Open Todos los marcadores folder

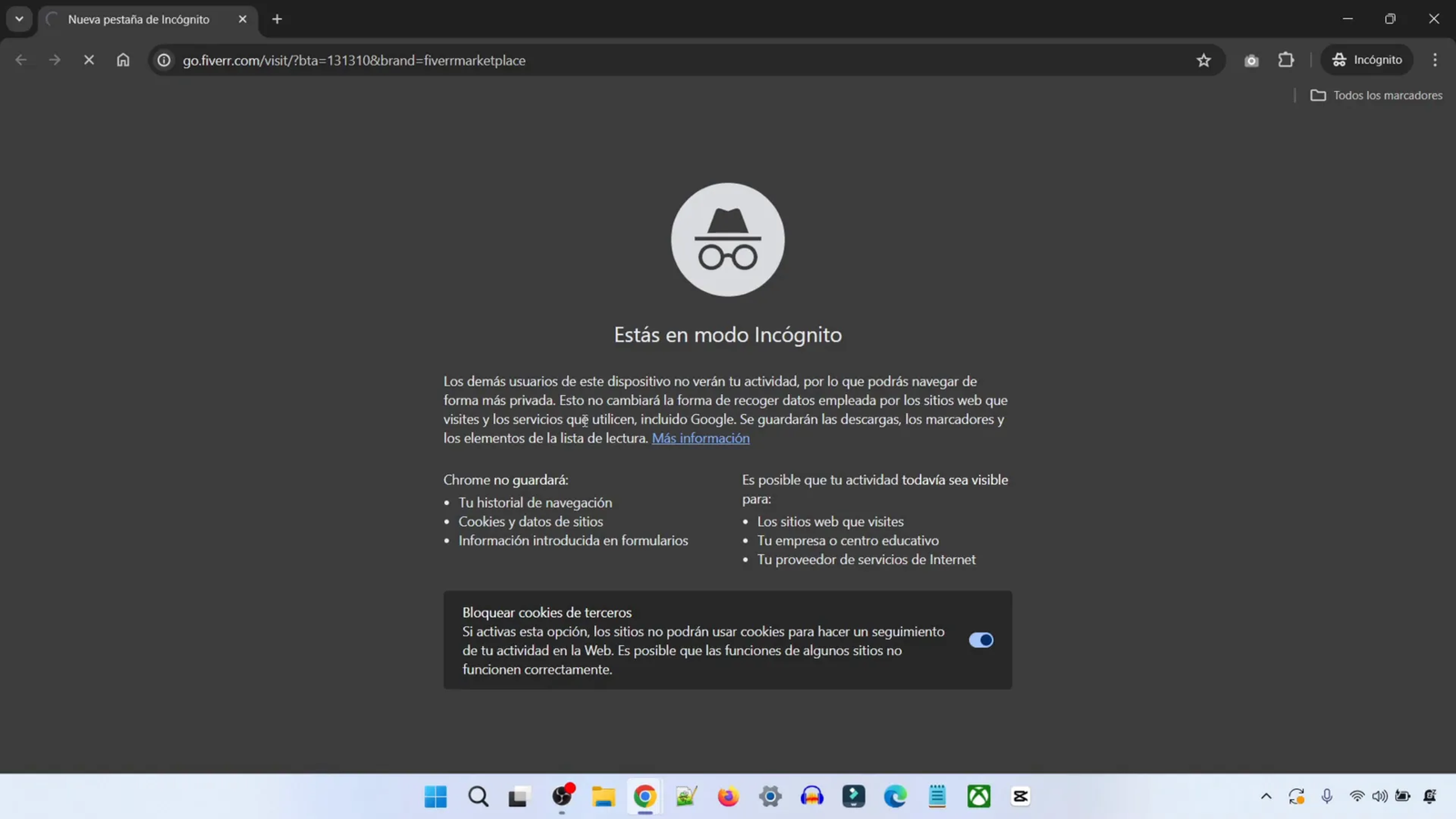[1377, 95]
